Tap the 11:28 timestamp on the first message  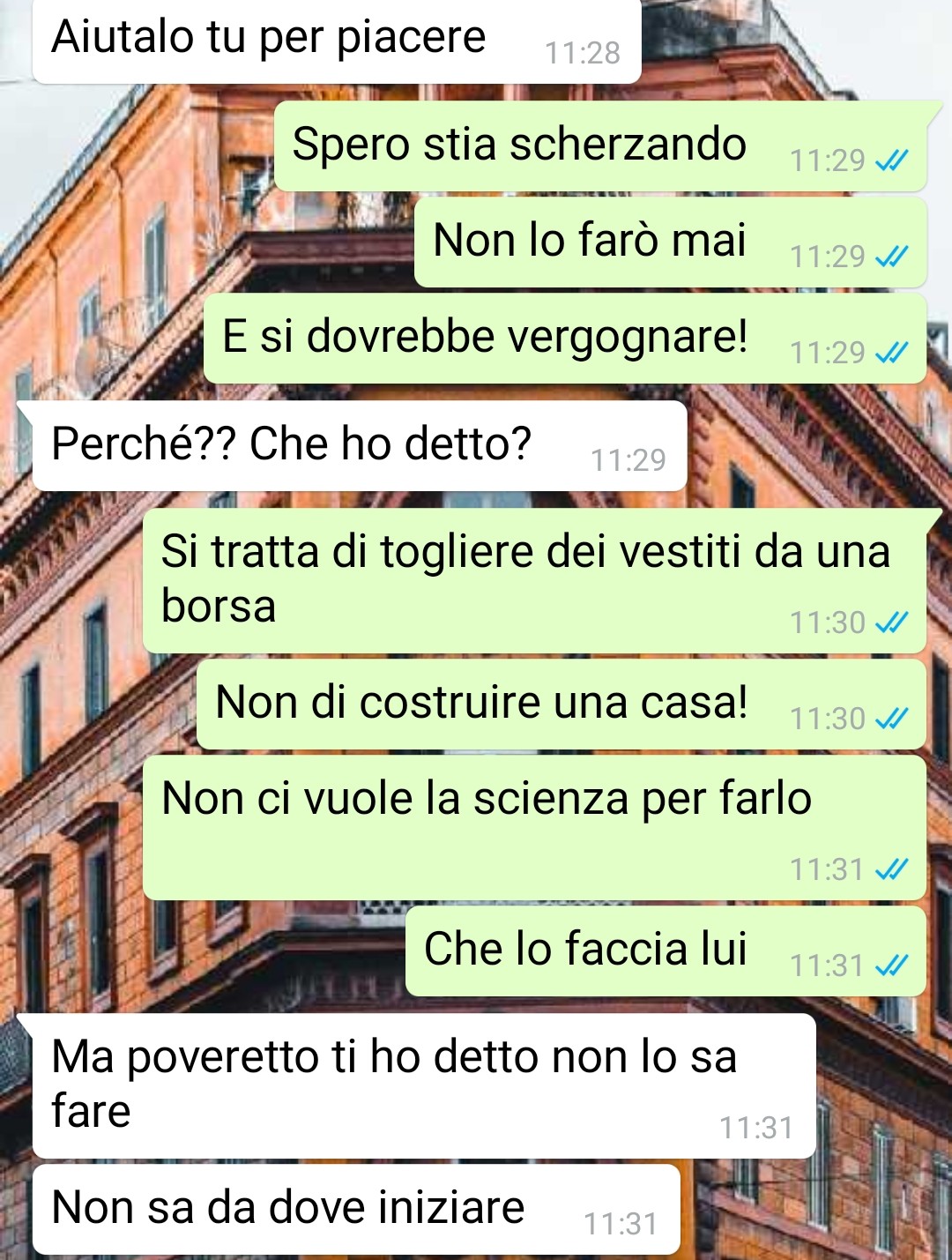pos(583,53)
